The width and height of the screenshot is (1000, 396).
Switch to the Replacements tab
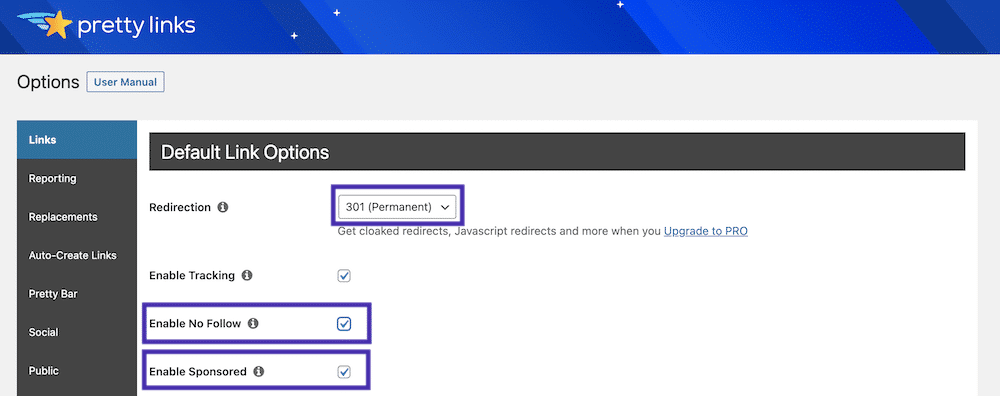[x=77, y=217]
